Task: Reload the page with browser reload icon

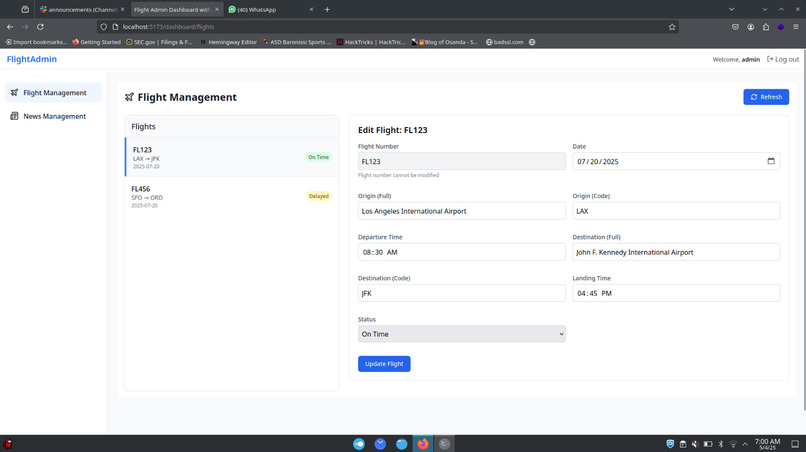Action: tap(40, 27)
